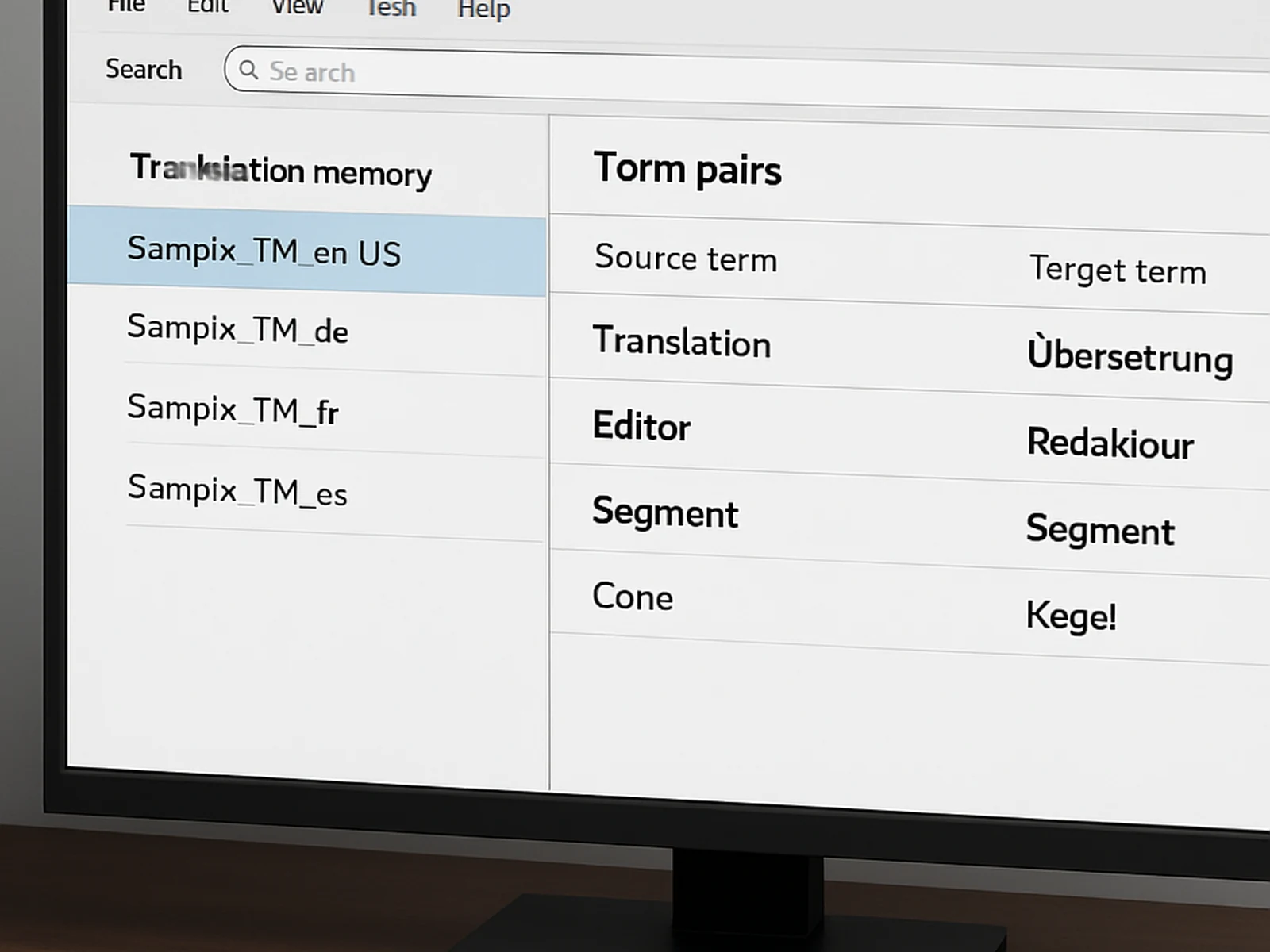Image resolution: width=1270 pixels, height=952 pixels.
Task: Select the Sampix_TM_fr translation memory
Action: (233, 411)
